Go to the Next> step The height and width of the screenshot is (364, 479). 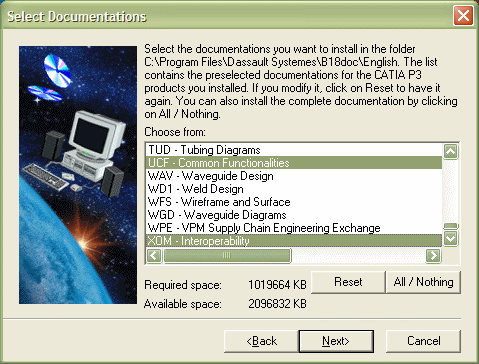coord(336,341)
